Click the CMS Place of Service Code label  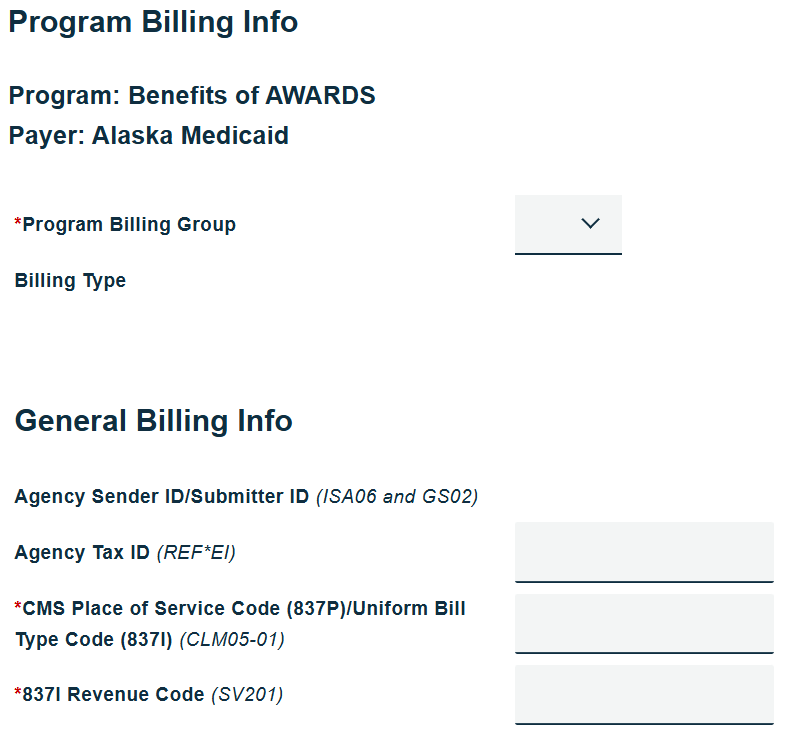(x=240, y=609)
